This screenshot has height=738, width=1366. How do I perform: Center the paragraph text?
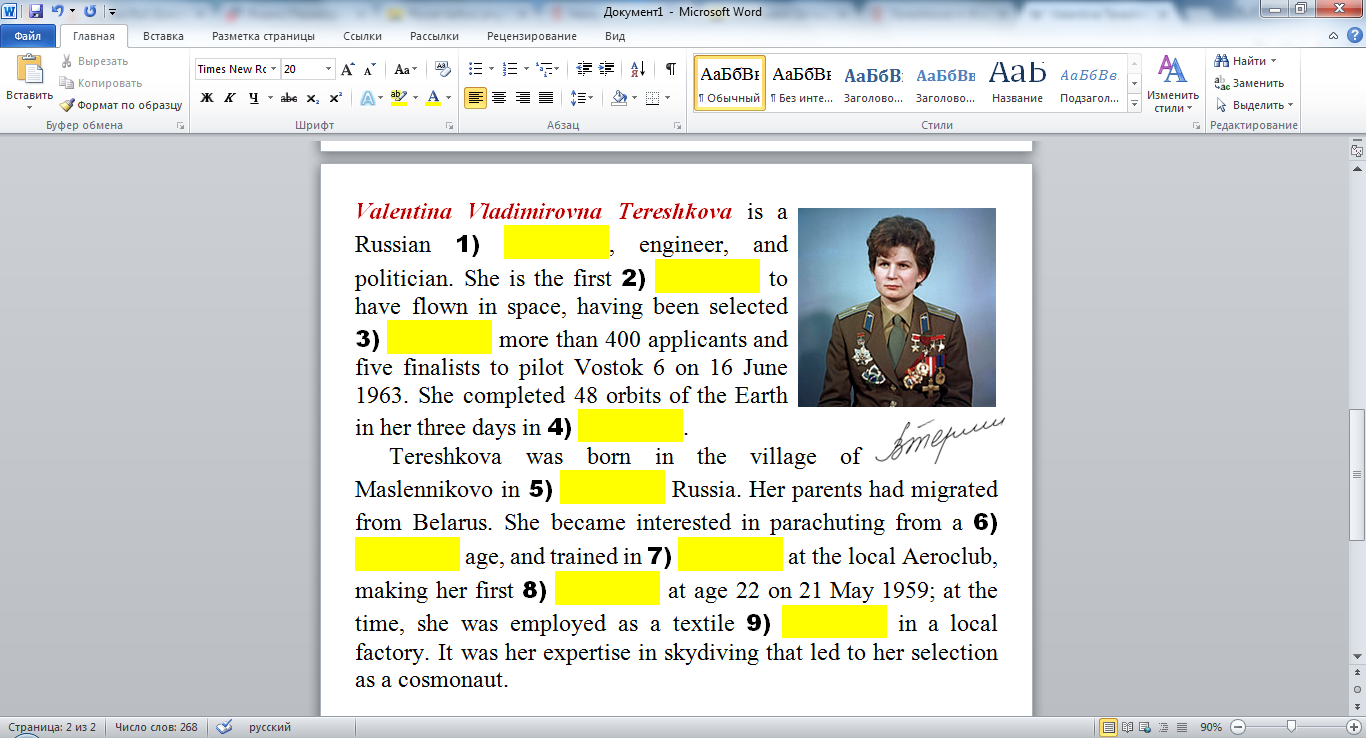[x=498, y=98]
